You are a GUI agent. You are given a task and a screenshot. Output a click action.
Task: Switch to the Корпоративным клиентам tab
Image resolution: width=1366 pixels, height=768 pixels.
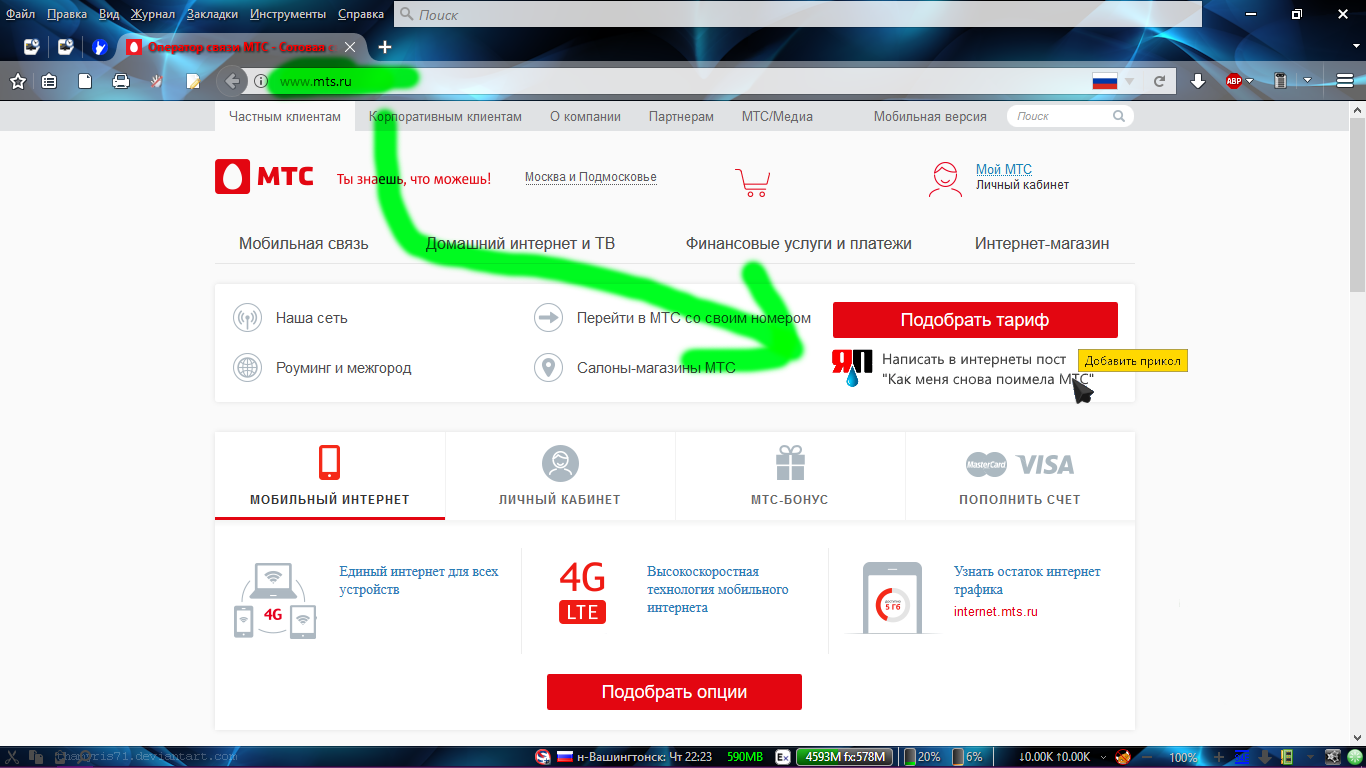(x=445, y=116)
